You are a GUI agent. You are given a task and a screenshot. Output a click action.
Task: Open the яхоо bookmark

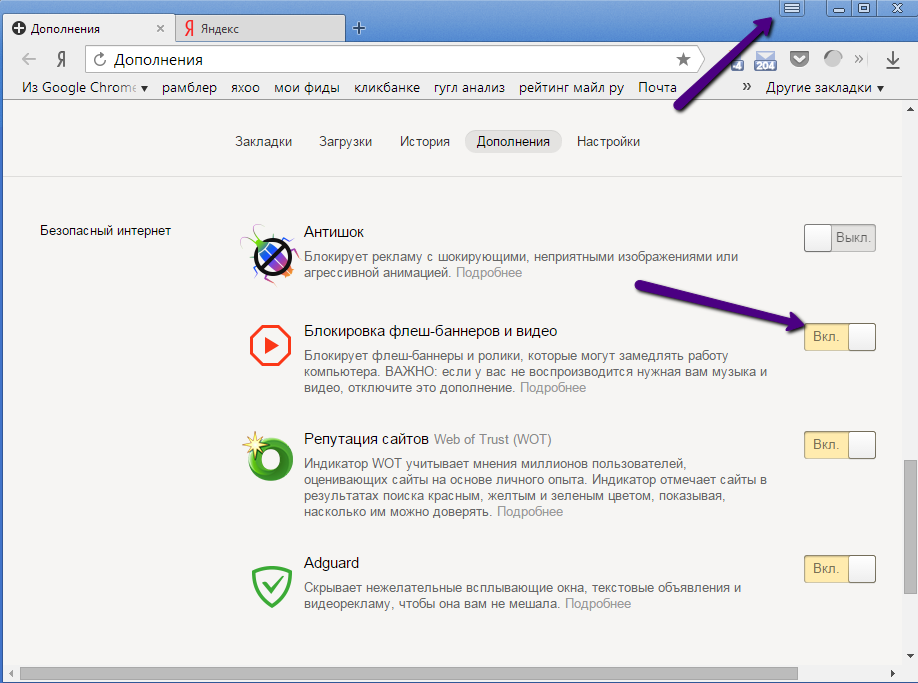(x=245, y=88)
